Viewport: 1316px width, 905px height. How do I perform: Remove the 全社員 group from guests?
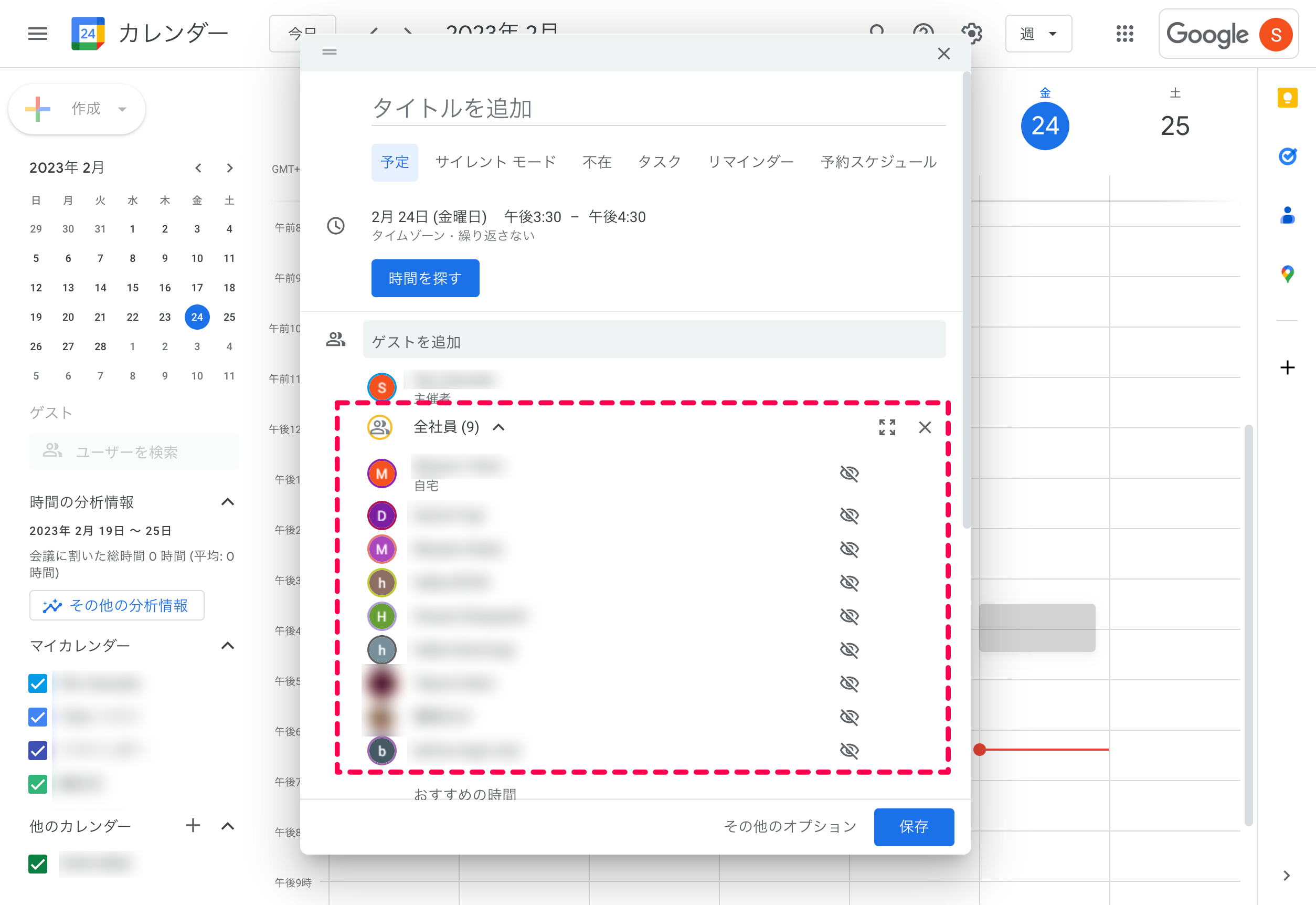click(925, 427)
